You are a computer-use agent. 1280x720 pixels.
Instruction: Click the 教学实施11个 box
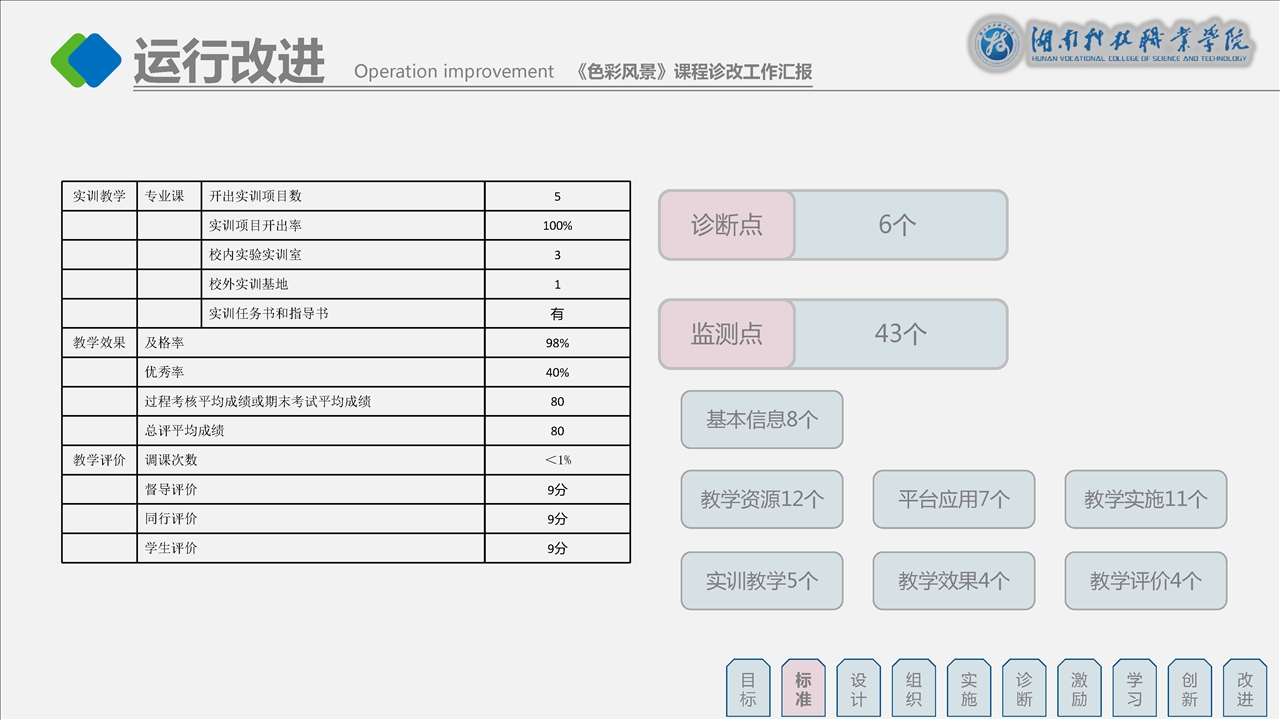click(1145, 499)
